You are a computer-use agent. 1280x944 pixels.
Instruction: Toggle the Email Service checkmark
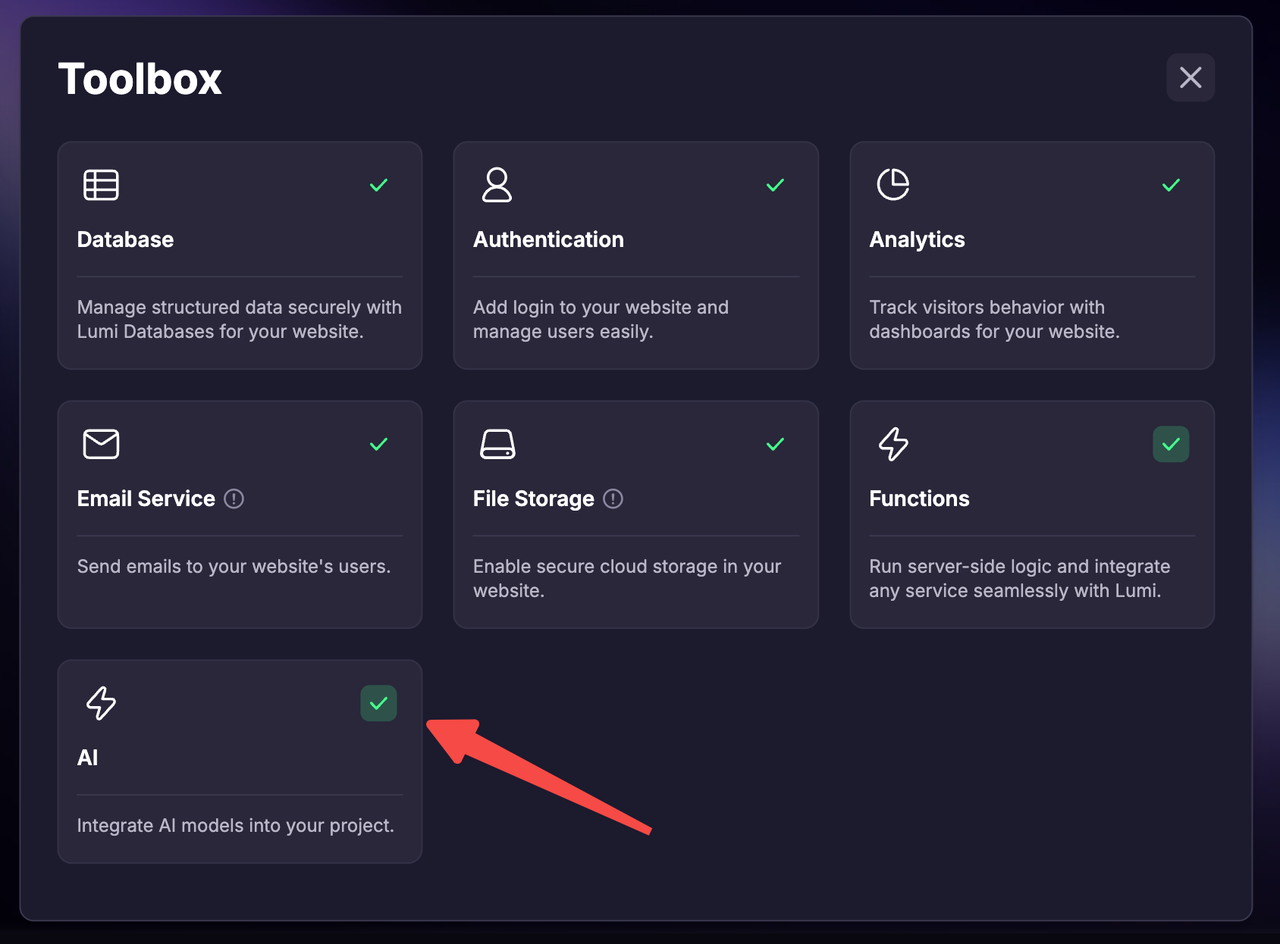378,444
